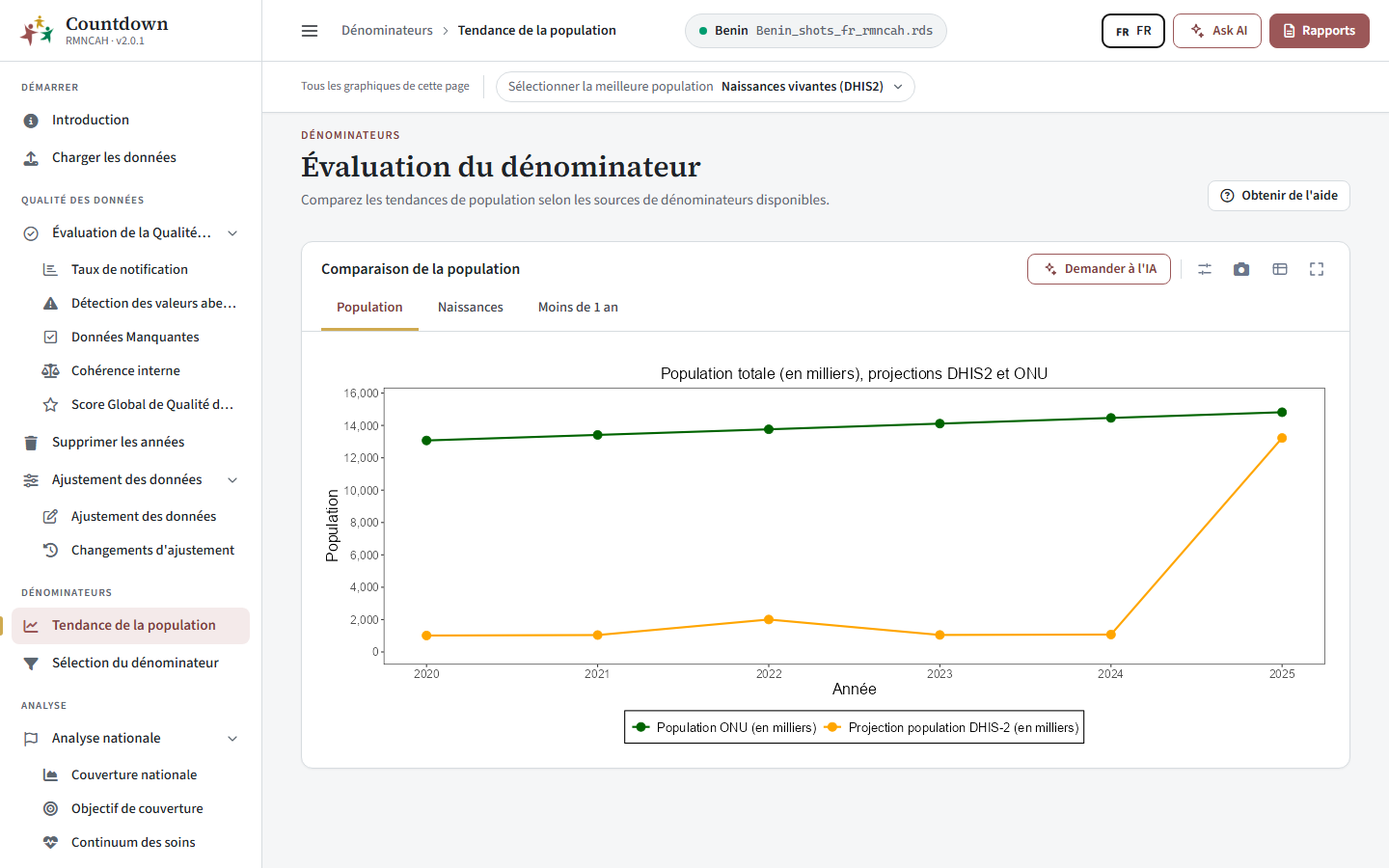The image size is (1389, 868).
Task: Switch language with the FR toggle
Action: coord(1133,31)
